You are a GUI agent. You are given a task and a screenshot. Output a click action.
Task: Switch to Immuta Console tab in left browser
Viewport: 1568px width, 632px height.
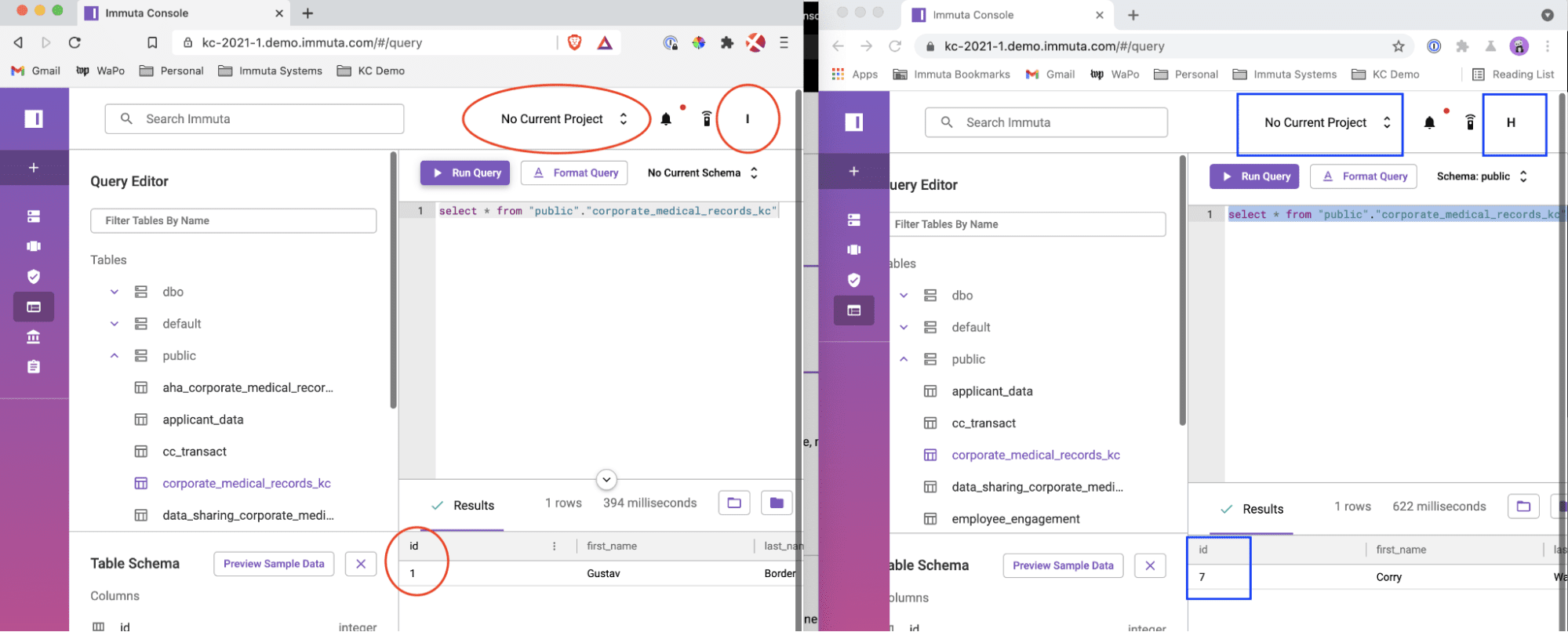coord(184,13)
